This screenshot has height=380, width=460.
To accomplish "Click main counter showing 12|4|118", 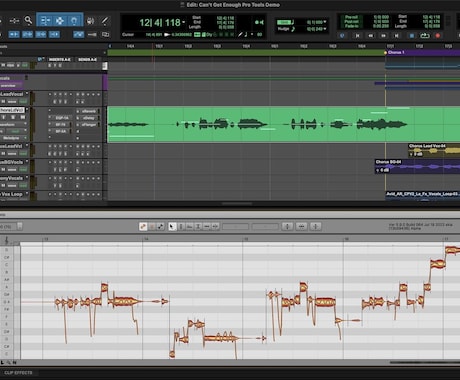I will click(160, 23).
